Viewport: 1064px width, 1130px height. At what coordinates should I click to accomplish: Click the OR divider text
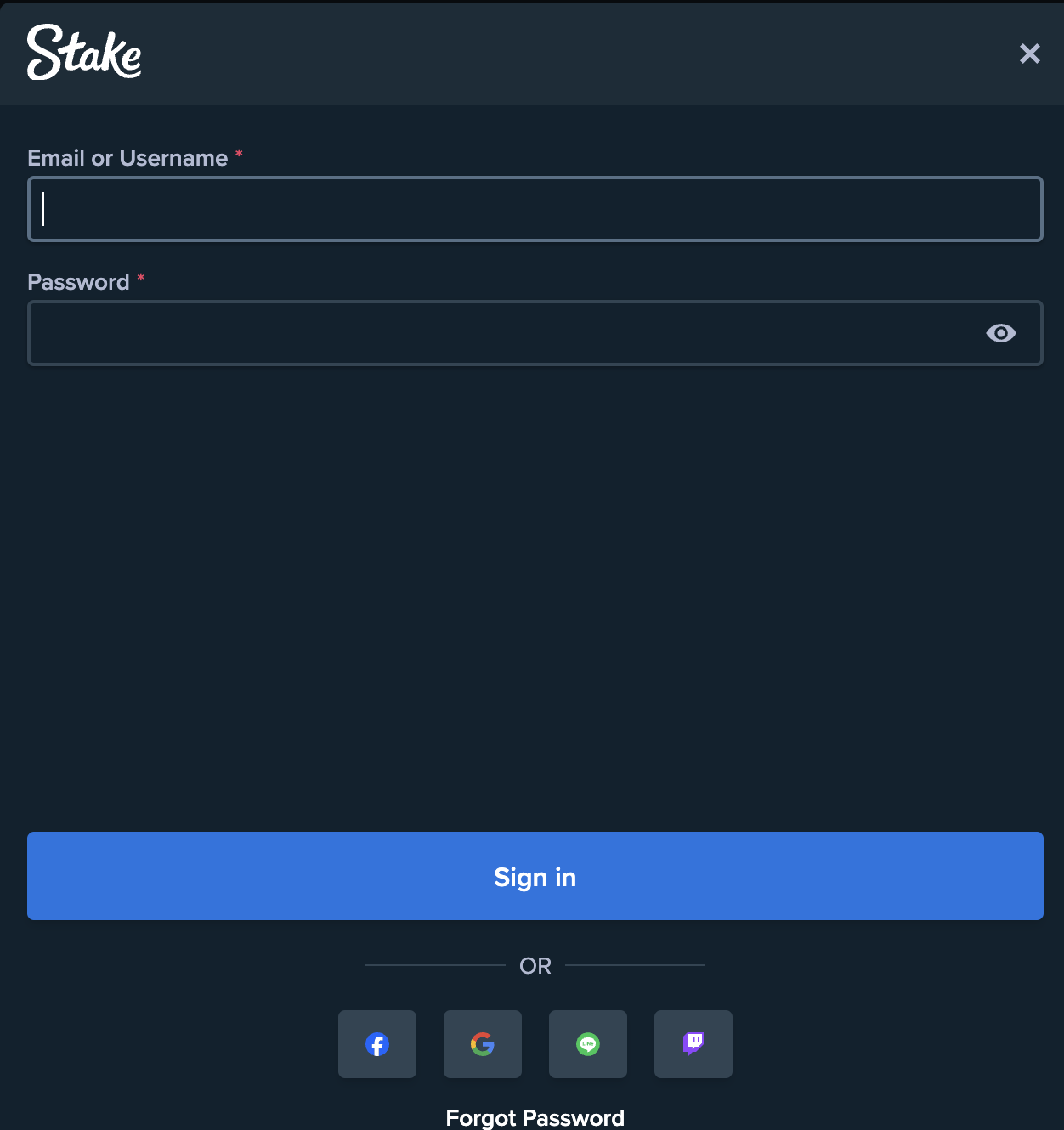[x=535, y=966]
